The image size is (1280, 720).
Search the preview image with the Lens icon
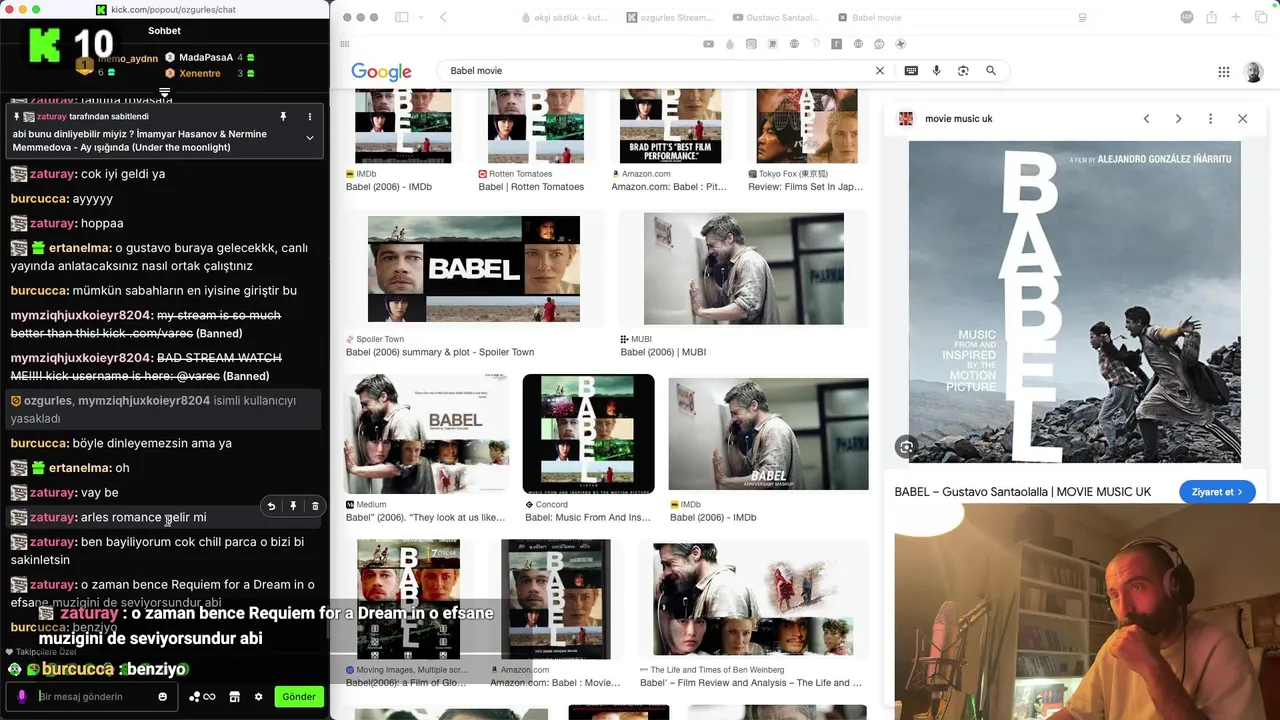906,447
